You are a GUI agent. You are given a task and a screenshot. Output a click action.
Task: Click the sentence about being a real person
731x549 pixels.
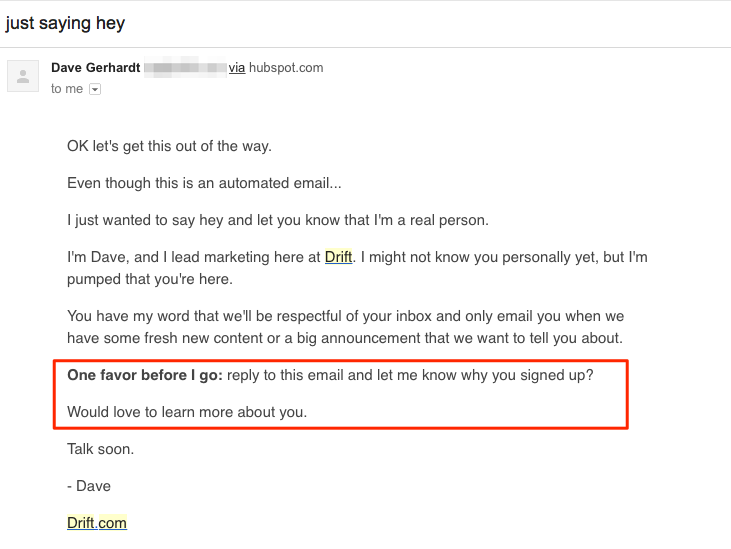[278, 220]
